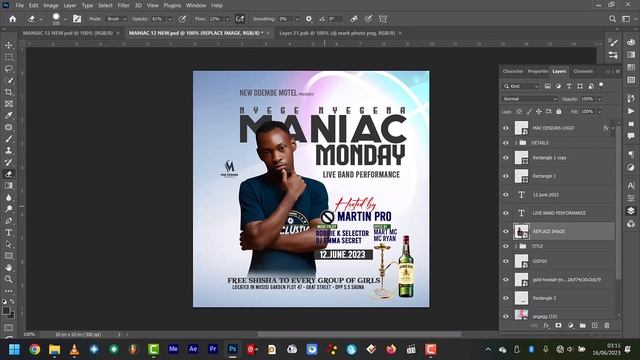This screenshot has height=360, width=640.
Task: Click the search icon at top right
Action: [x=613, y=19]
